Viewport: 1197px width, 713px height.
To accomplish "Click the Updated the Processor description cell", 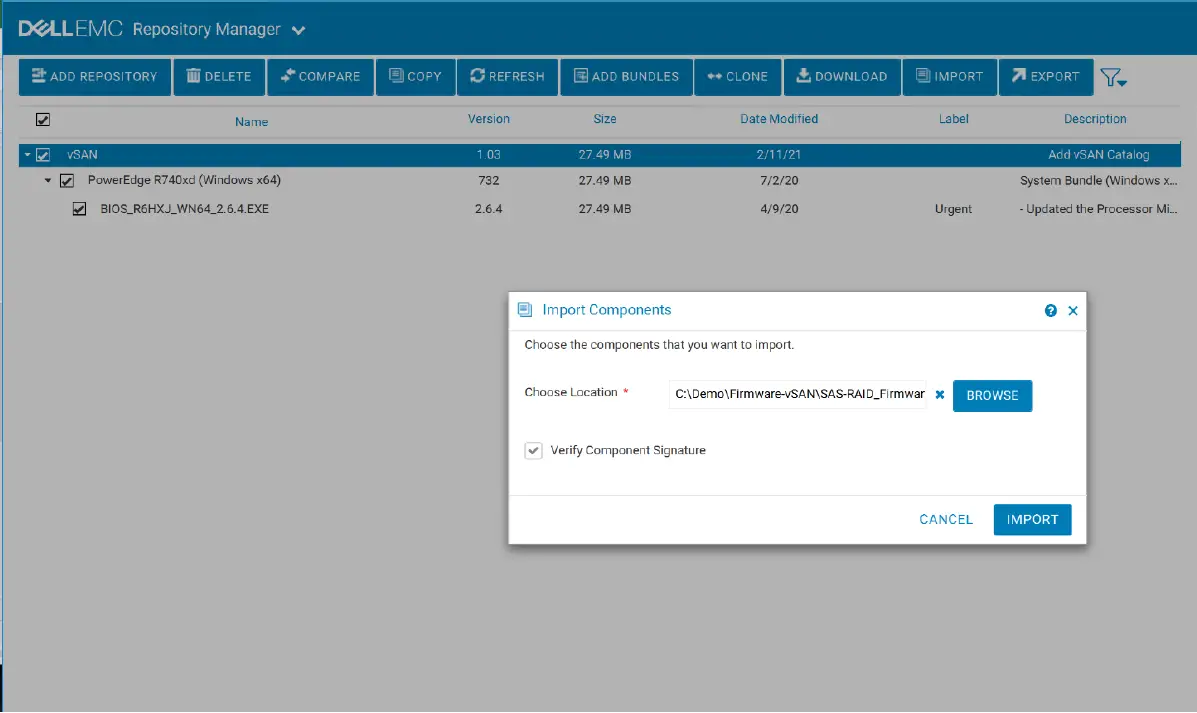I will pos(1098,209).
